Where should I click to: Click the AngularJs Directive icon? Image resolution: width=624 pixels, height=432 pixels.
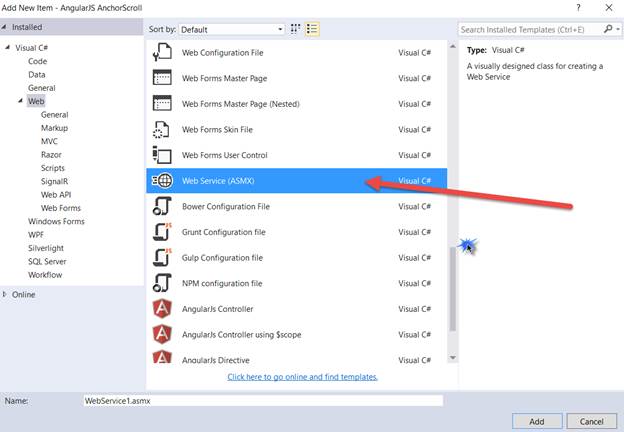162,356
